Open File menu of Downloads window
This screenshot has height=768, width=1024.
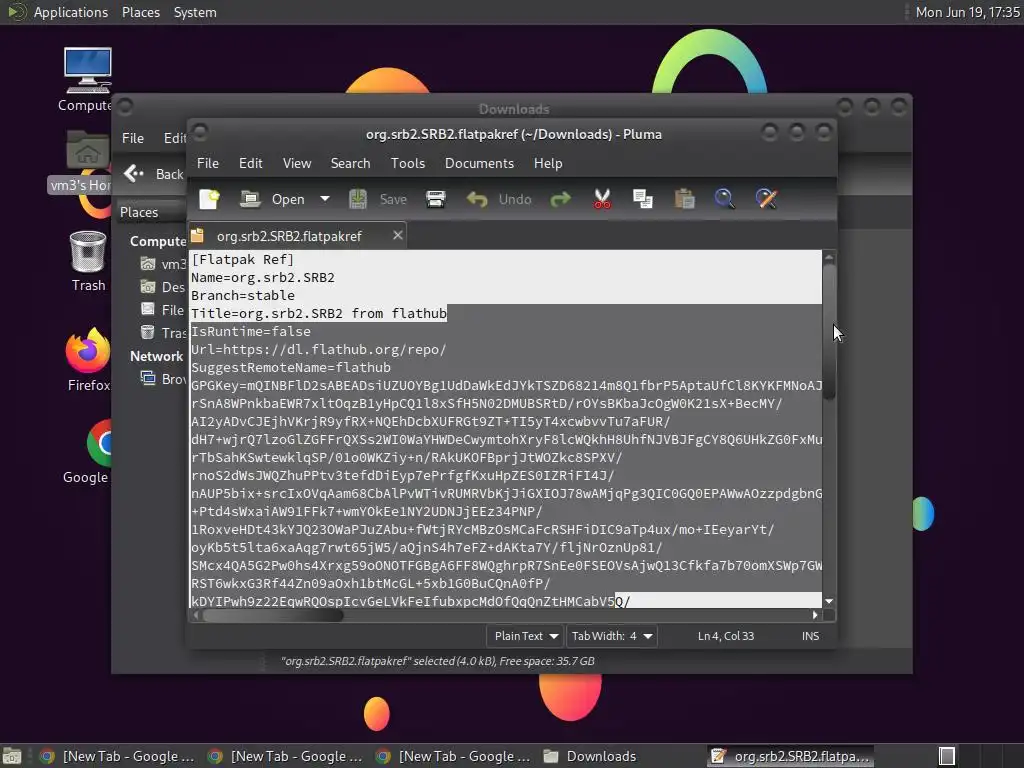[x=133, y=138]
